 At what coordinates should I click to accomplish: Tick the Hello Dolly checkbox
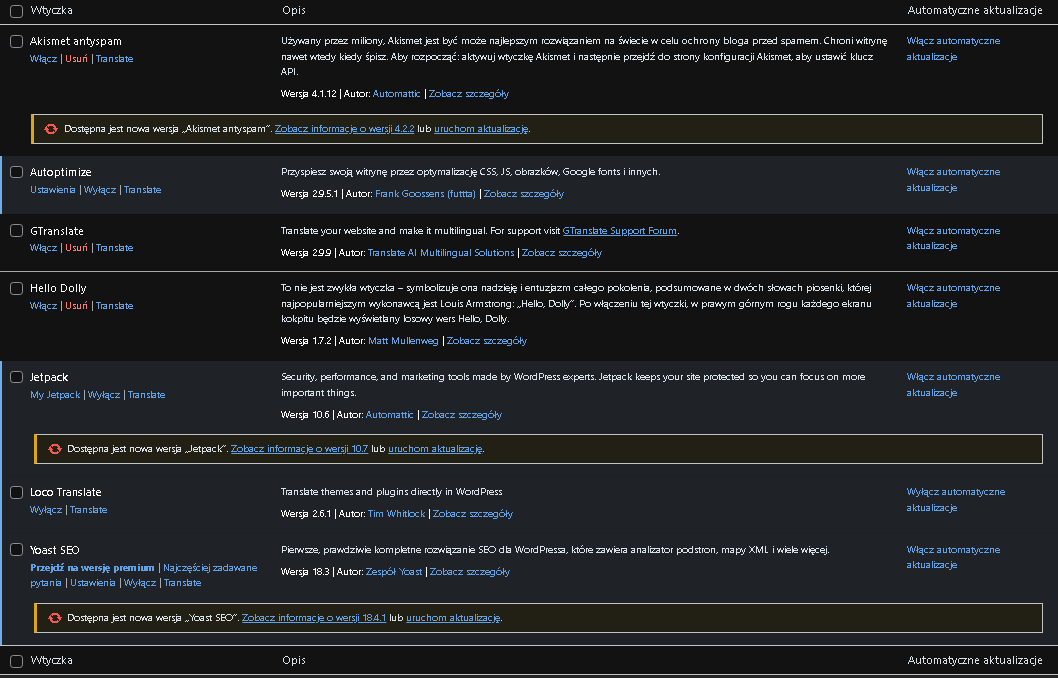(x=16, y=288)
